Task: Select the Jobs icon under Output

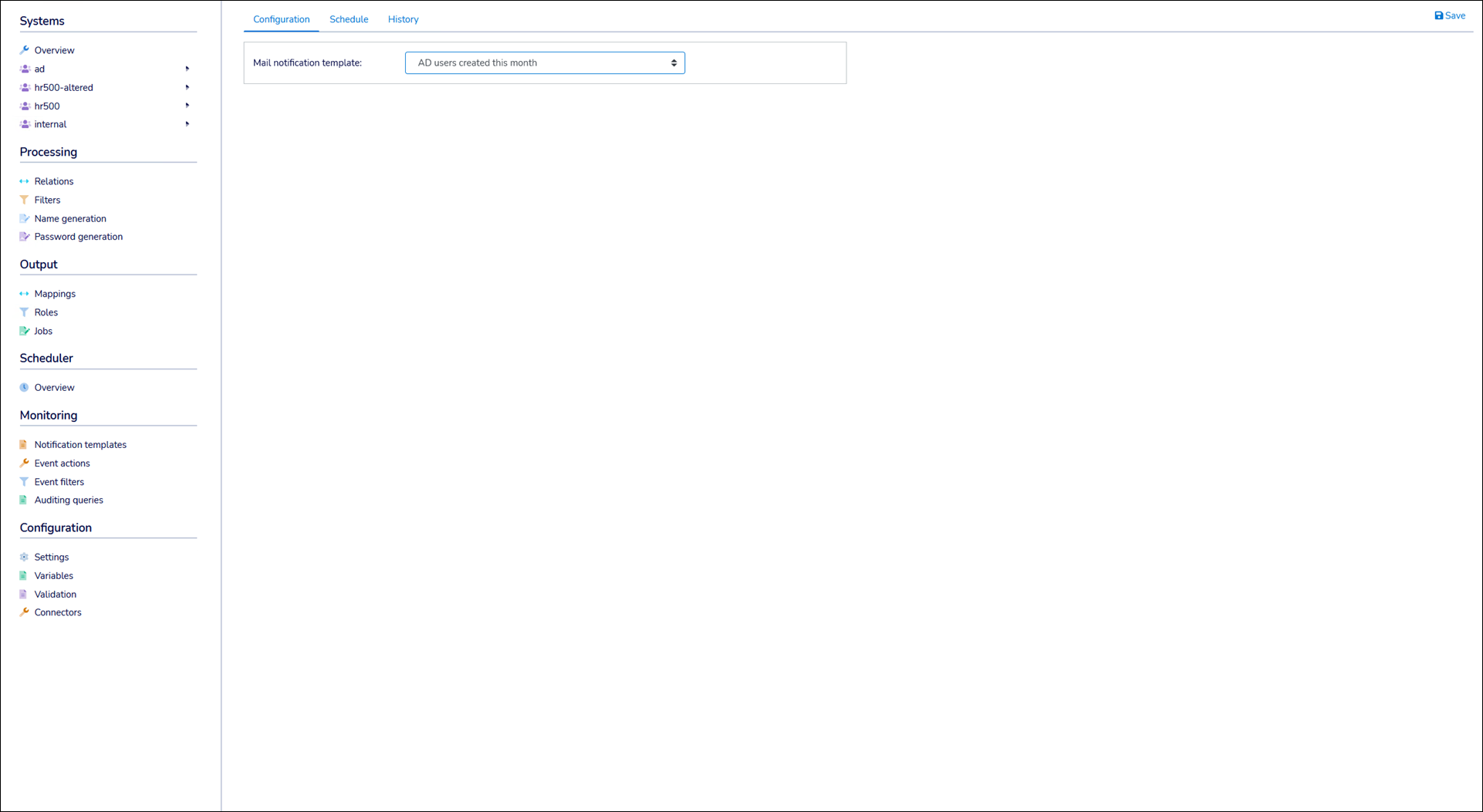Action: point(24,330)
